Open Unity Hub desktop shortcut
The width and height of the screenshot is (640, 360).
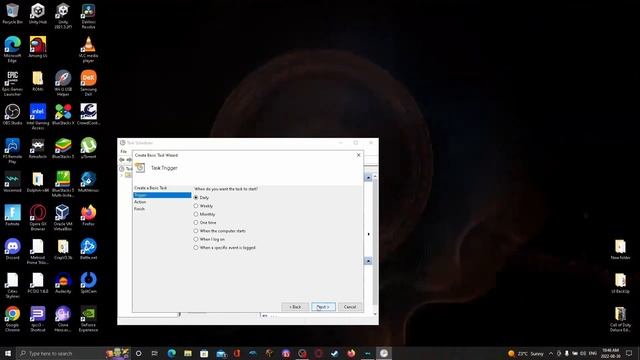[38, 13]
